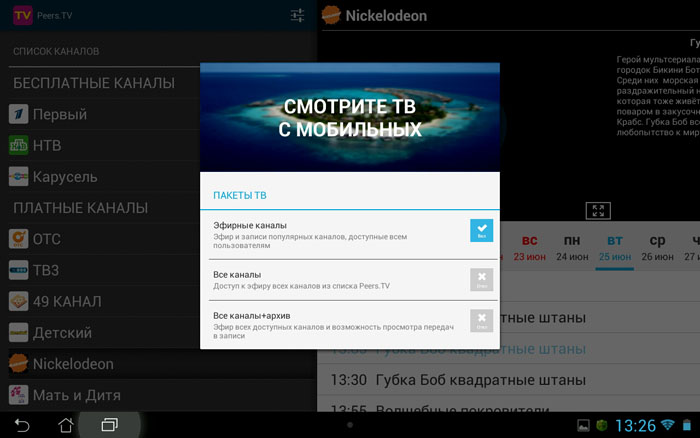Open channel Первый by its name
Screen dimensions: 700x438
(x=60, y=114)
